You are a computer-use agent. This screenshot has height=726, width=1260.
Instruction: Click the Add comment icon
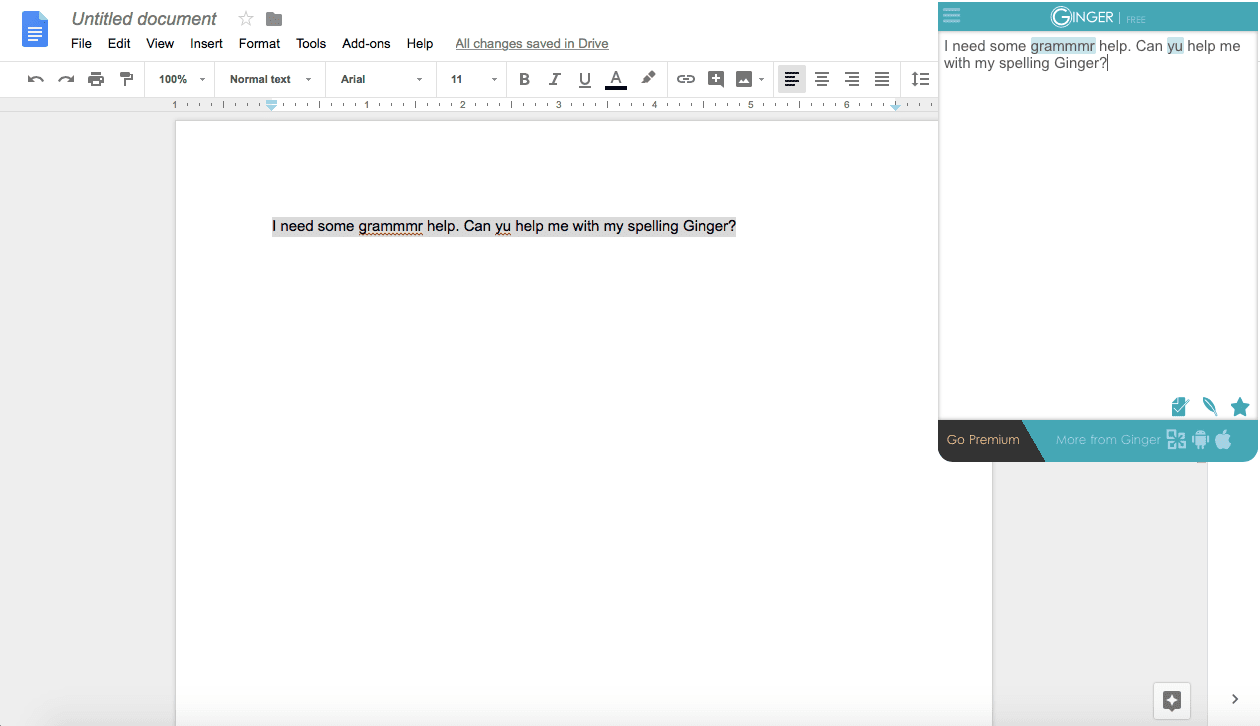[x=715, y=79]
